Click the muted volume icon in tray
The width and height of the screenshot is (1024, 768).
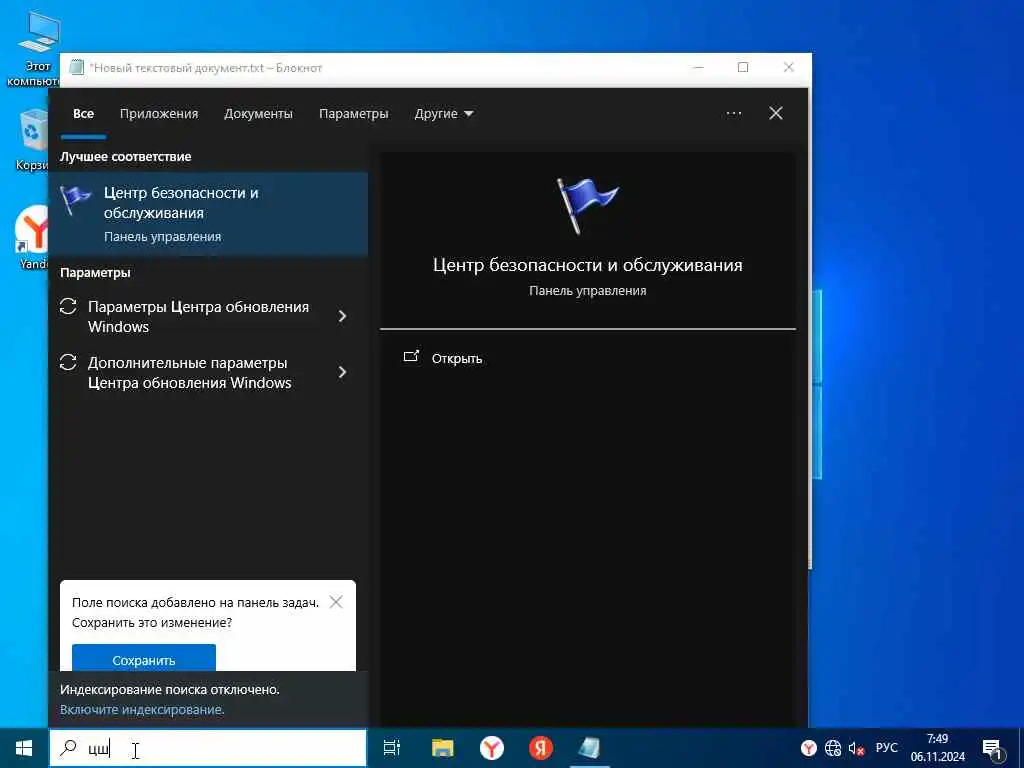(x=856, y=748)
